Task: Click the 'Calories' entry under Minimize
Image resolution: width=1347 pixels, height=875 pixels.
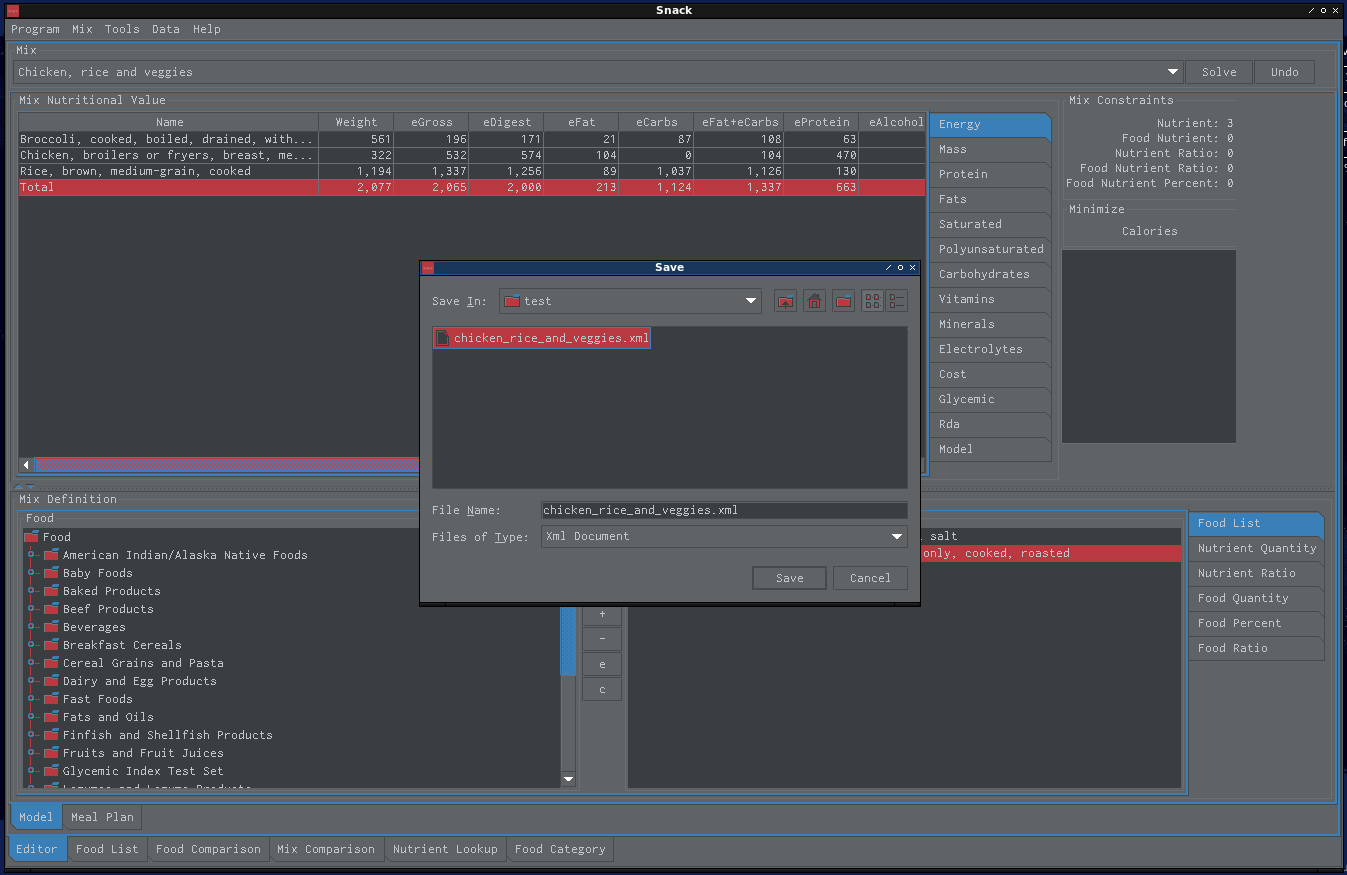Action: [x=1149, y=231]
